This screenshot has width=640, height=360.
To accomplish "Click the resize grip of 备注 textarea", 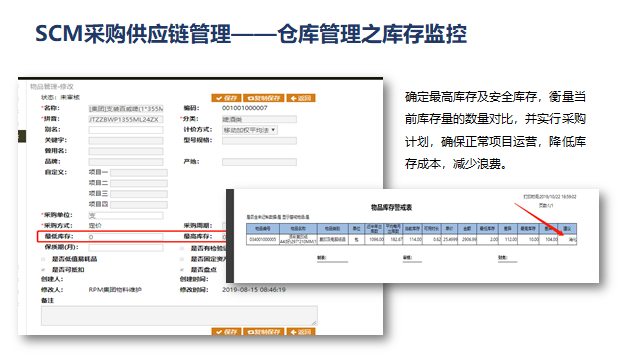I will click(x=314, y=322).
